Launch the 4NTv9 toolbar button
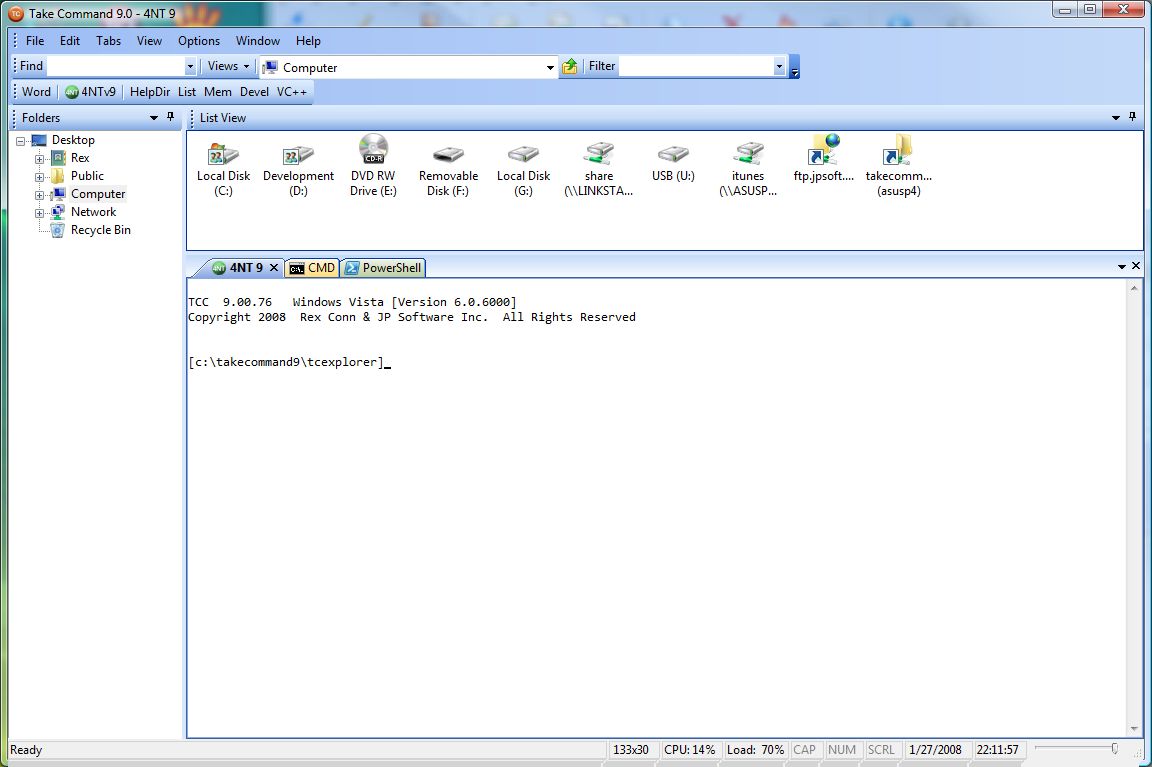This screenshot has height=767, width=1152. tap(91, 92)
